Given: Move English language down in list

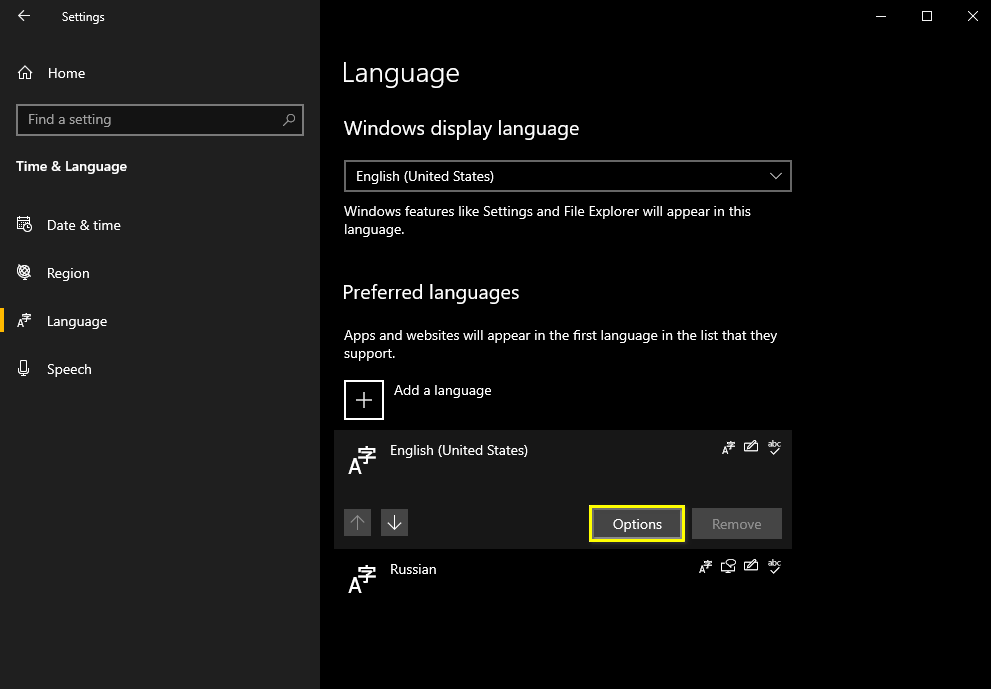Looking at the screenshot, I should (394, 523).
